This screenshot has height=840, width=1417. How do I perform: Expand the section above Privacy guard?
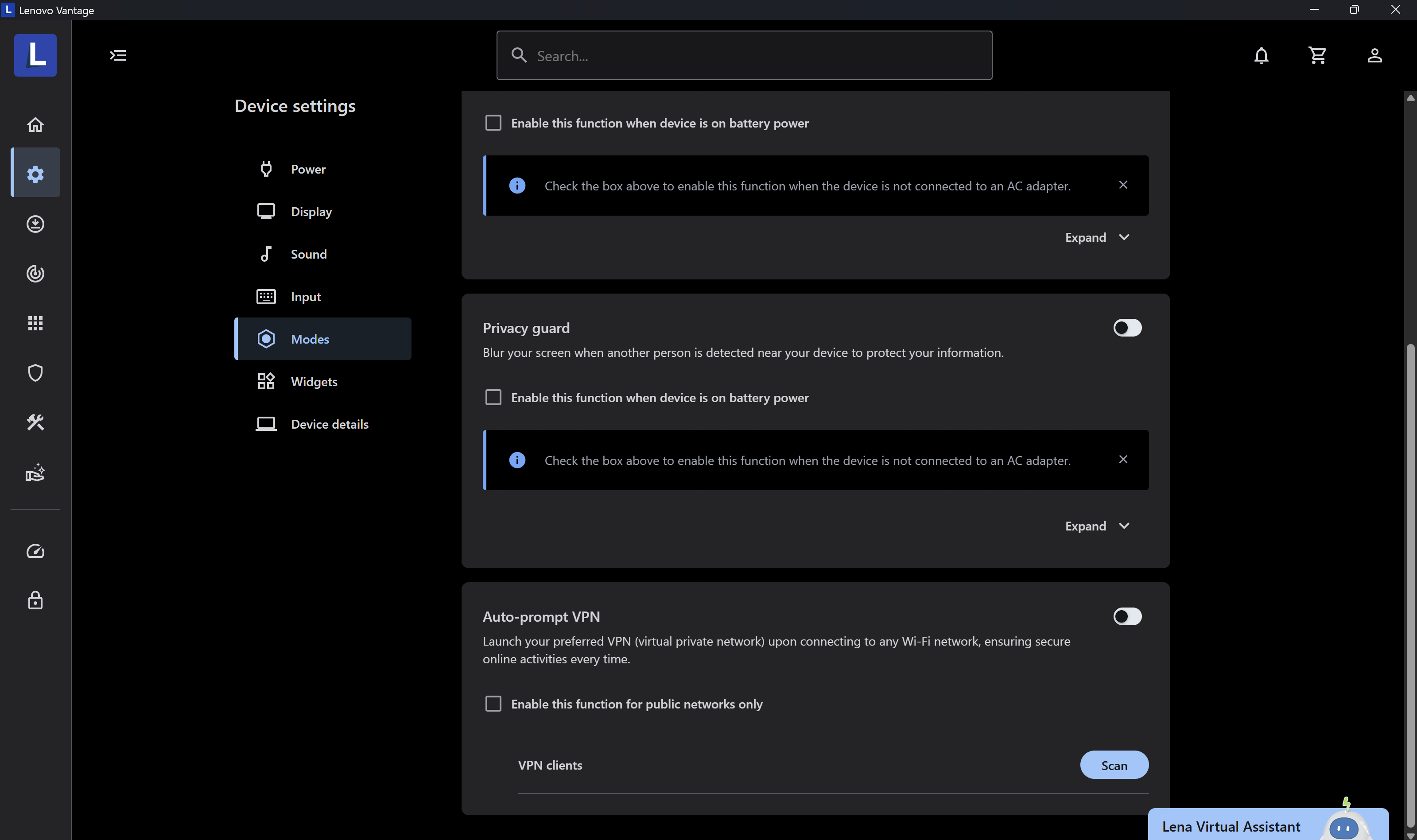point(1097,237)
